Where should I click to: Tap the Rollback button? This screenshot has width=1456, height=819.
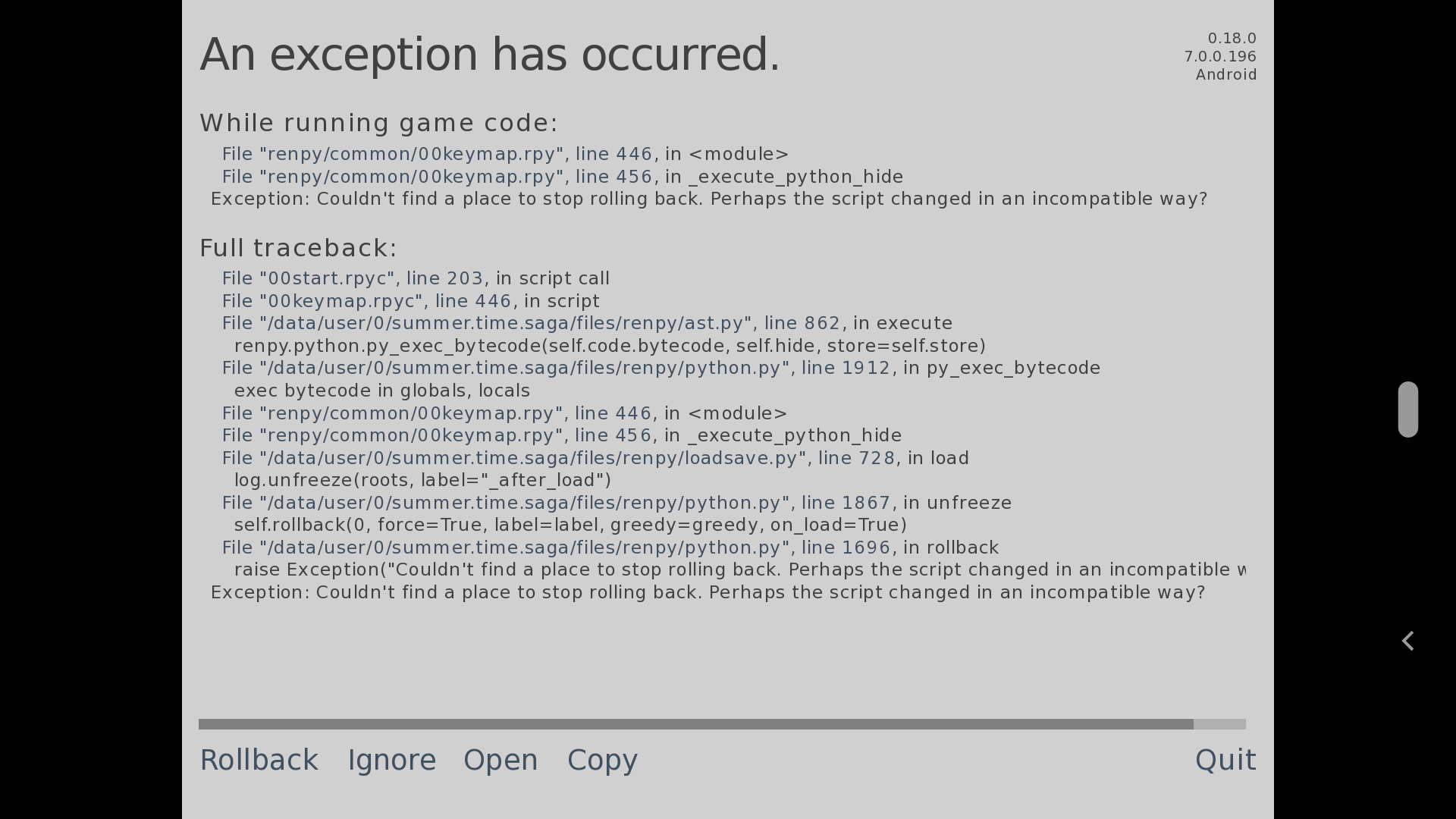(x=259, y=760)
